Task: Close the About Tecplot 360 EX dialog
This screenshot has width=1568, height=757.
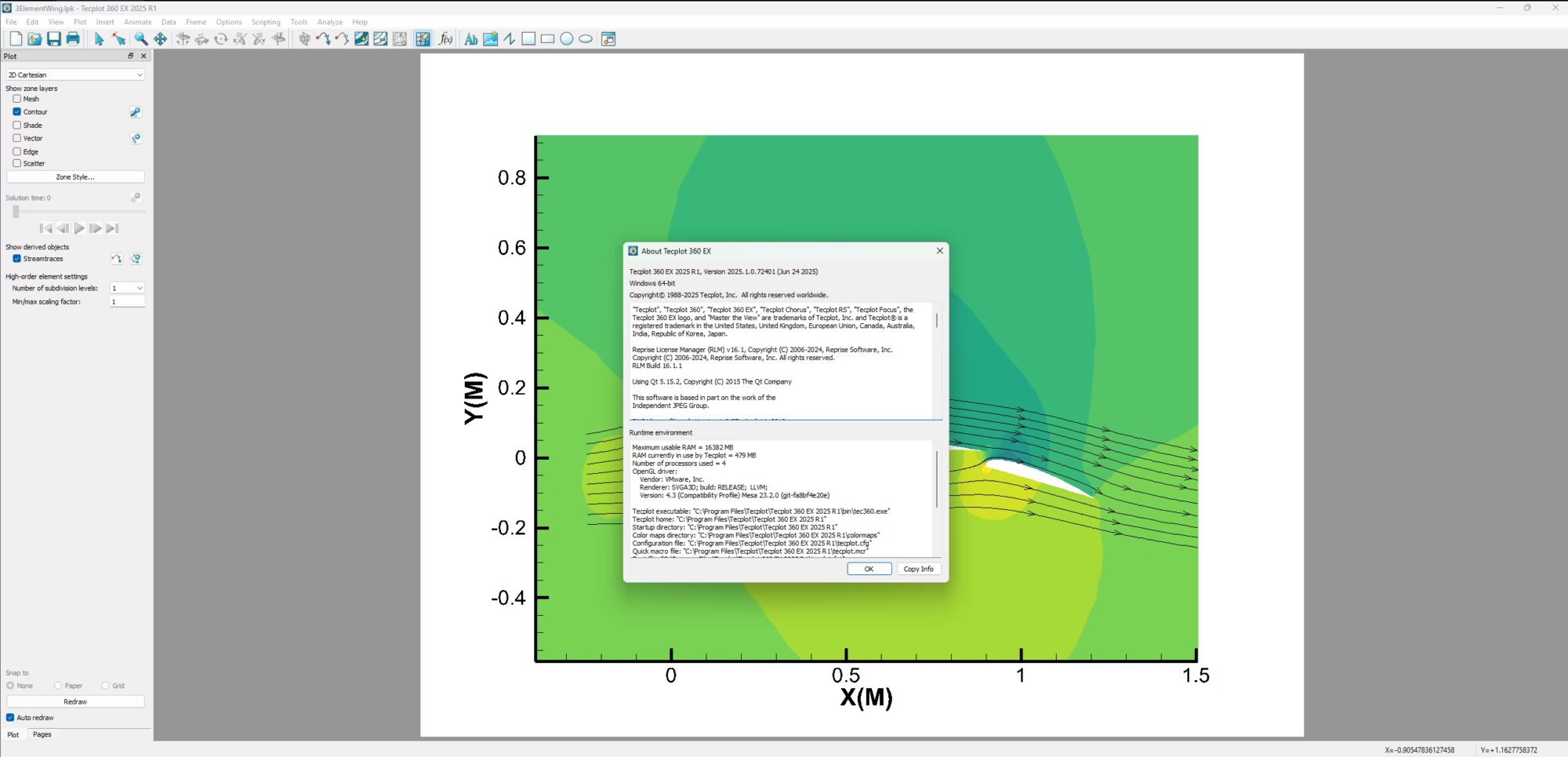Action: 939,251
